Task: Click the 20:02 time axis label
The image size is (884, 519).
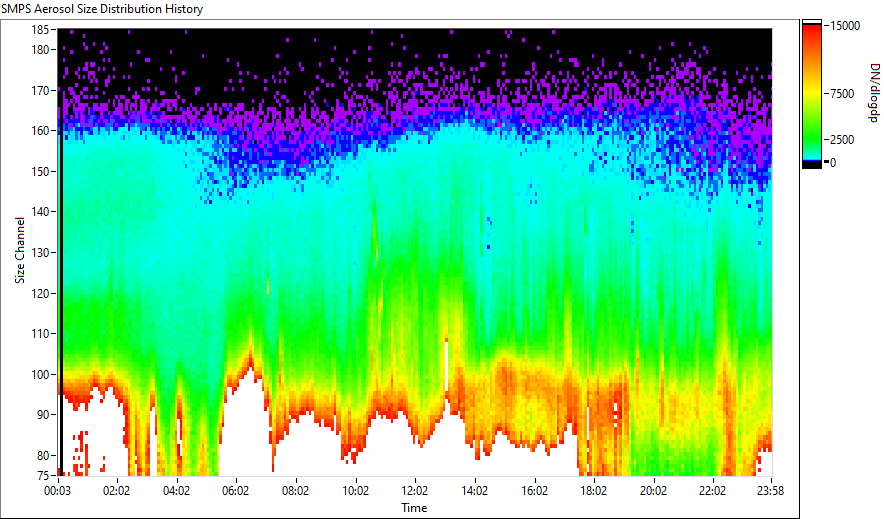Action: (653, 491)
